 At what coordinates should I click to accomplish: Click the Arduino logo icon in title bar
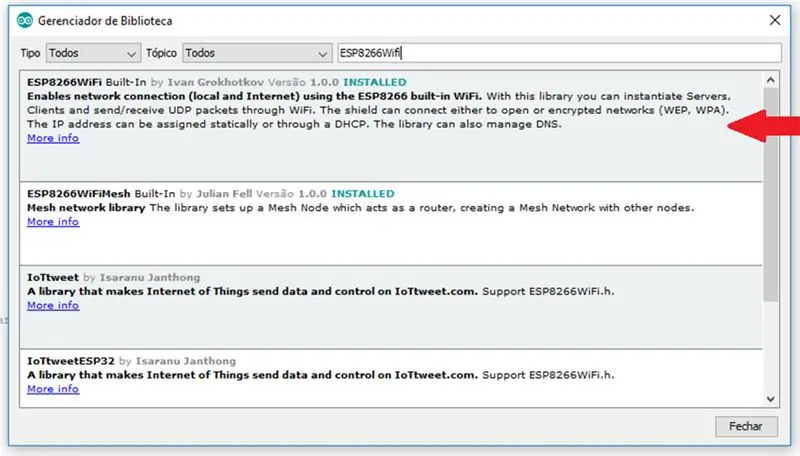[24, 20]
